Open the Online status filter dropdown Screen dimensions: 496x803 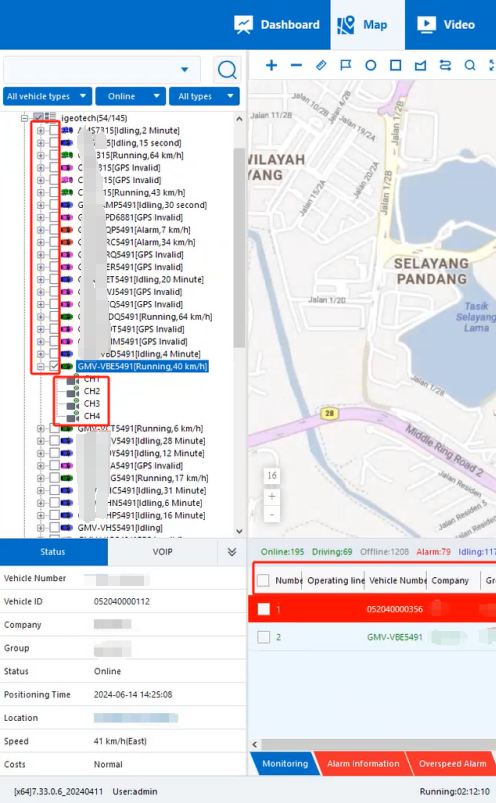pos(131,96)
